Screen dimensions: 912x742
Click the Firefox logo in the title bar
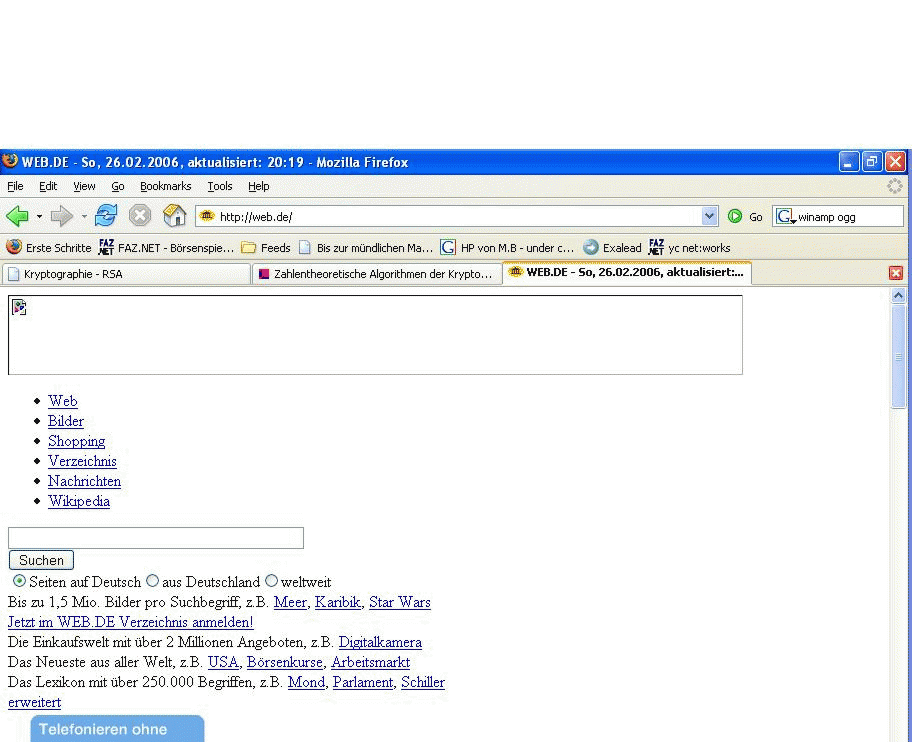[10, 161]
